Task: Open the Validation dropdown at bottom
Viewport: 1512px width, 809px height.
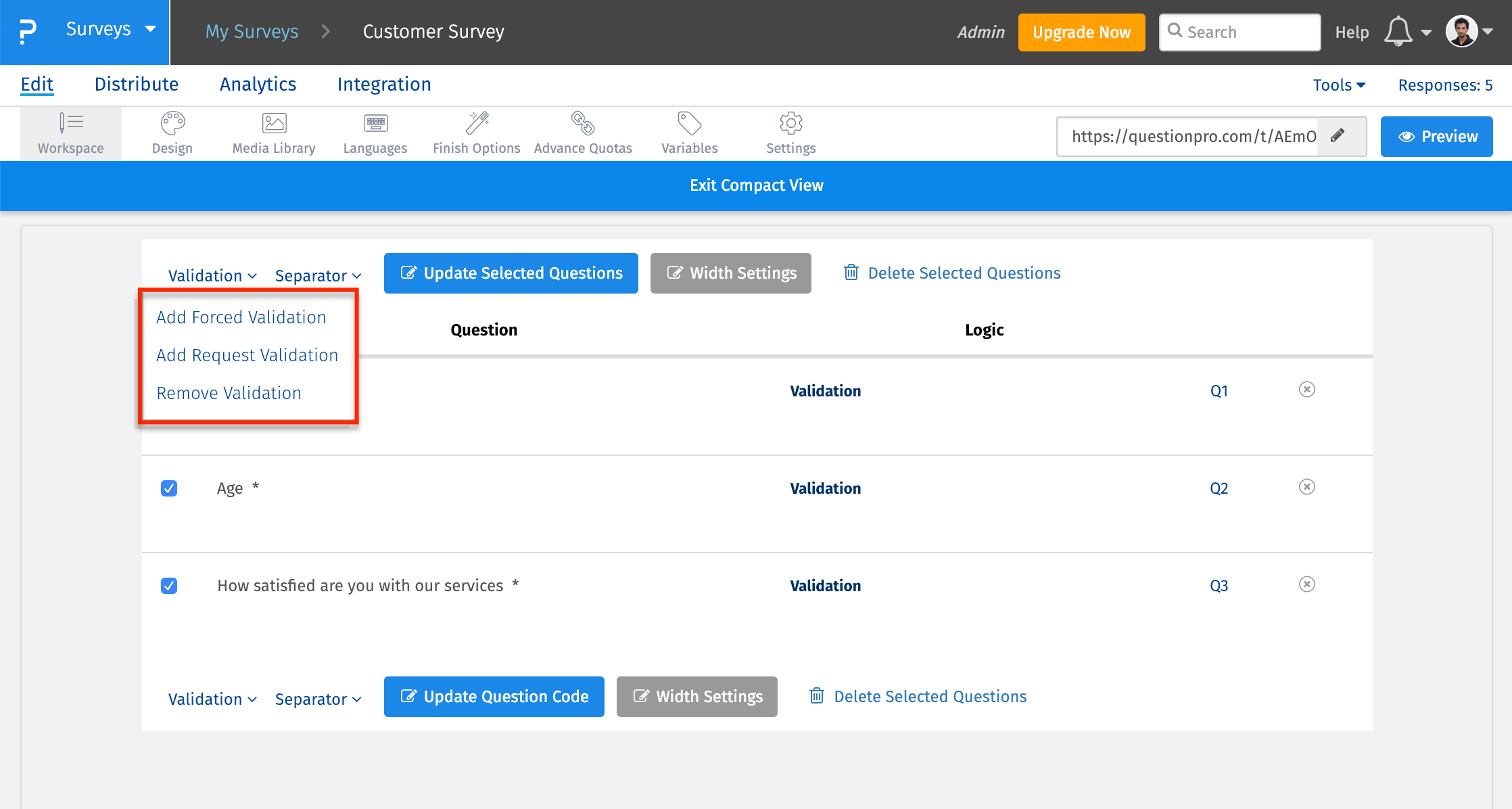Action: tap(212, 699)
